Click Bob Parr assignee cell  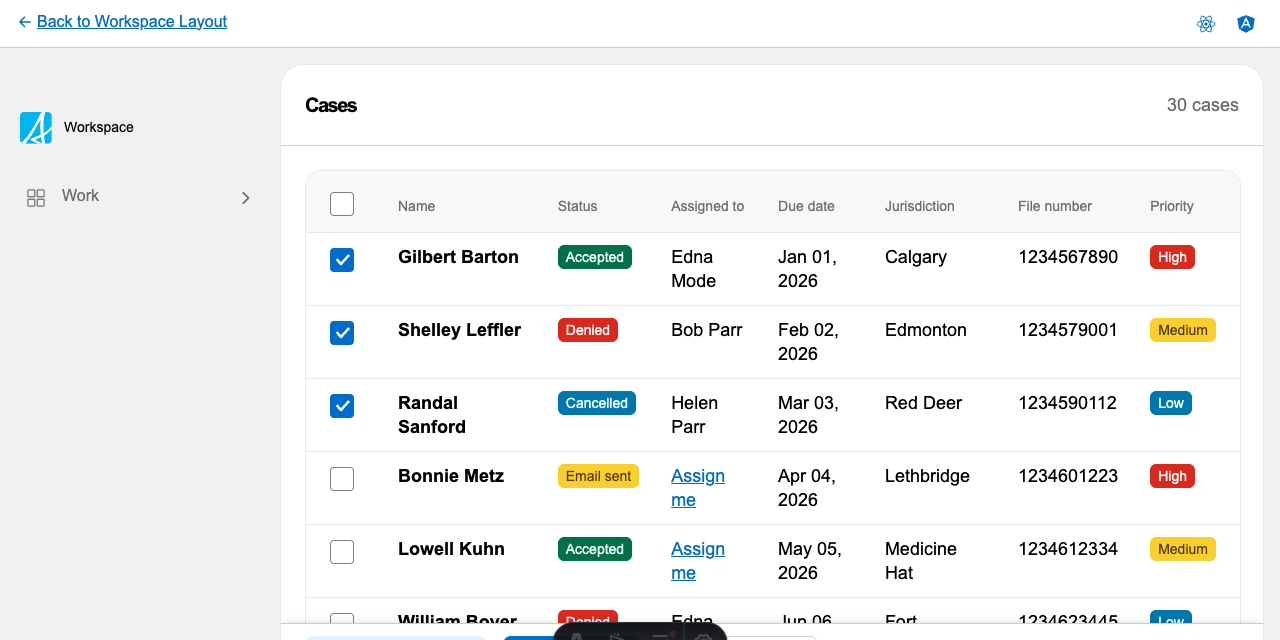point(707,330)
